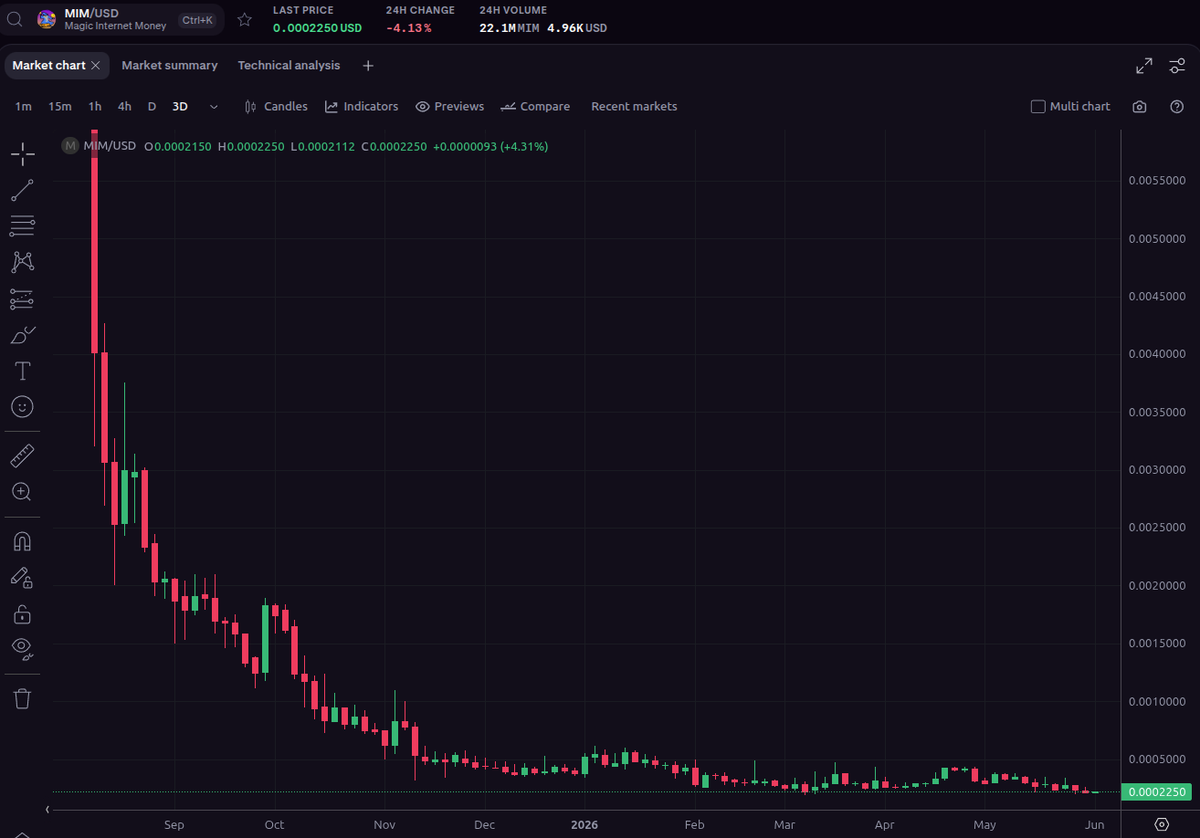Set timeframe to 1h
1200x838 pixels.
coord(95,106)
